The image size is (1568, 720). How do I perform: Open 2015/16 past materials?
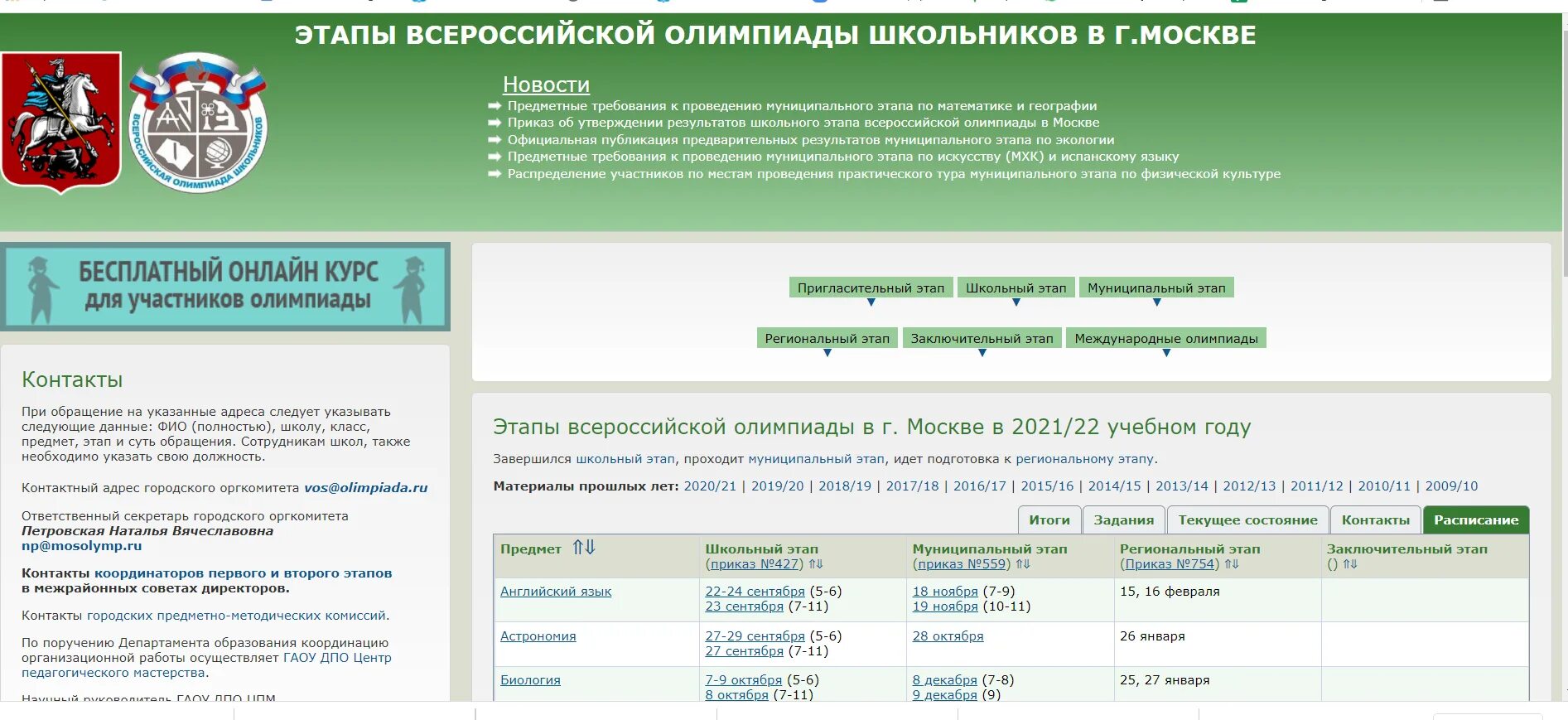pyautogui.click(x=1047, y=486)
